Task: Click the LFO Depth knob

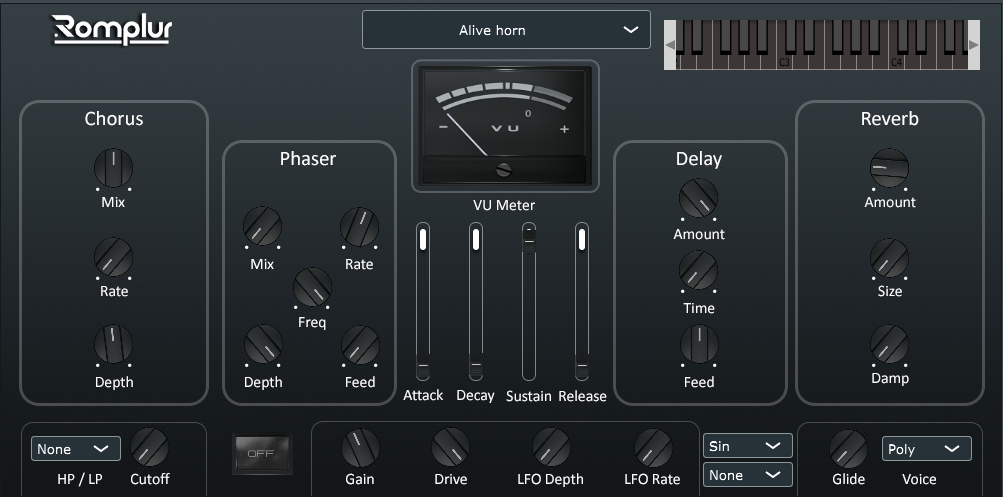Action: (551, 447)
